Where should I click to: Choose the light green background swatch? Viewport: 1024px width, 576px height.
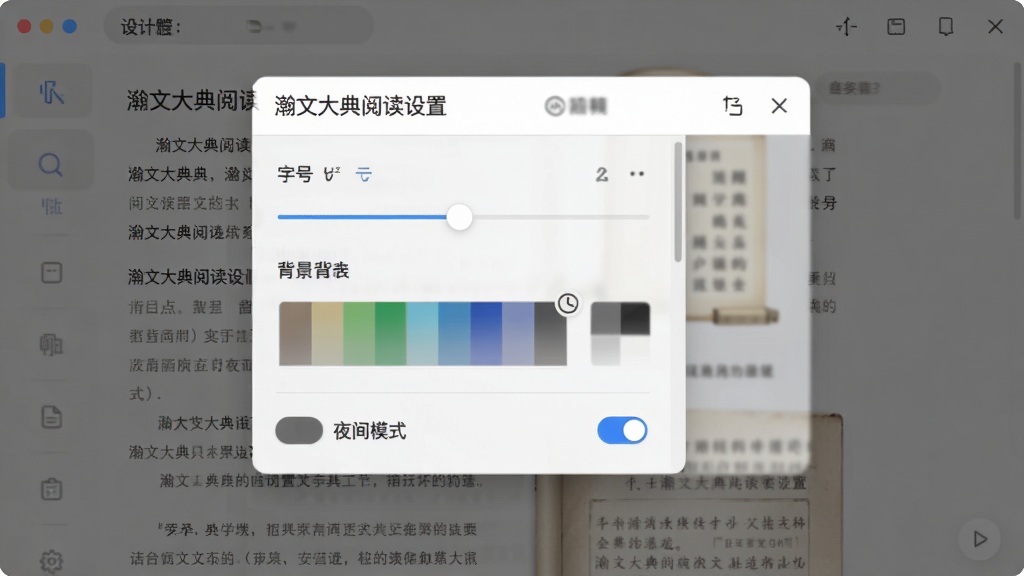tap(359, 334)
